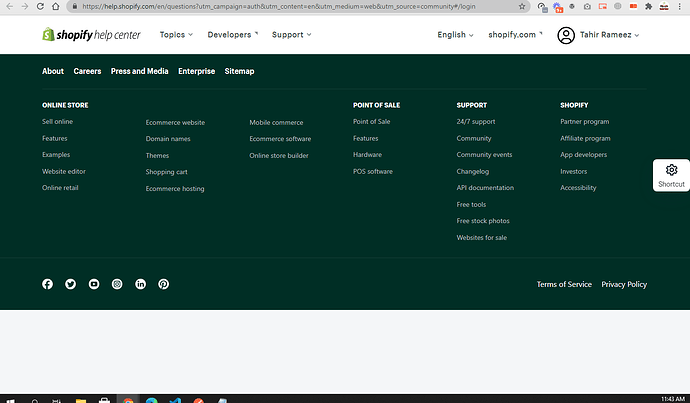This screenshot has height=403, width=690.
Task: Reload the page in browser
Action: [x=40, y=6]
